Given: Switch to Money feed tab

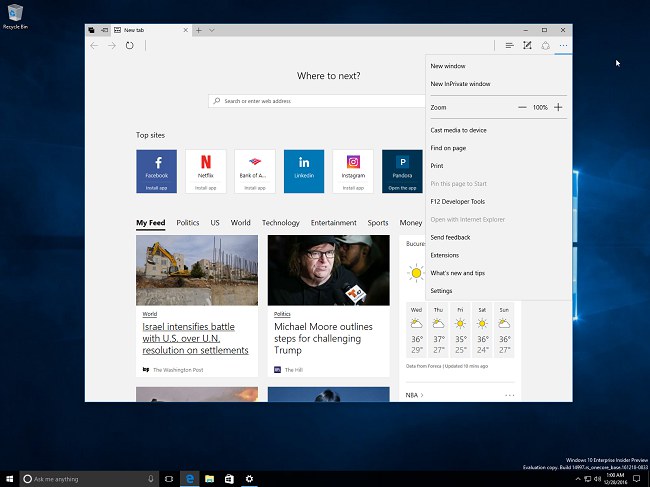Looking at the screenshot, I should (x=411, y=223).
